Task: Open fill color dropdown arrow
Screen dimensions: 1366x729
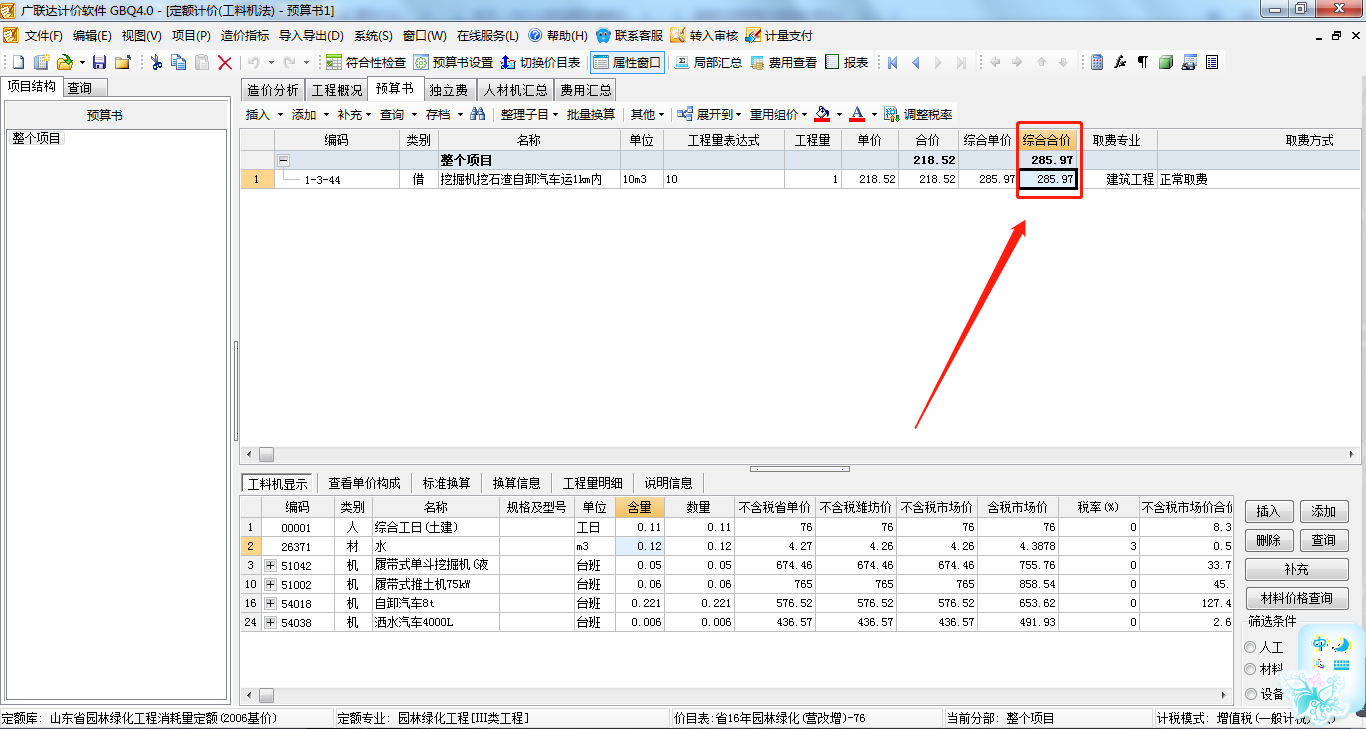Action: coord(839,114)
